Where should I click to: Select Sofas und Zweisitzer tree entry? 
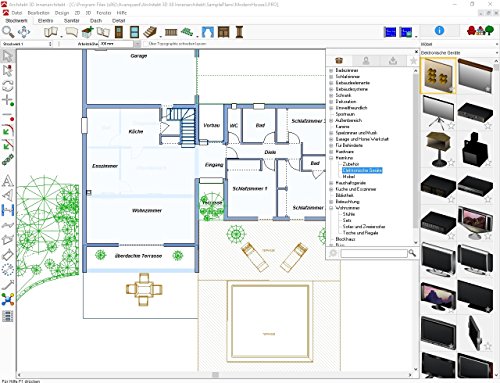click(364, 227)
